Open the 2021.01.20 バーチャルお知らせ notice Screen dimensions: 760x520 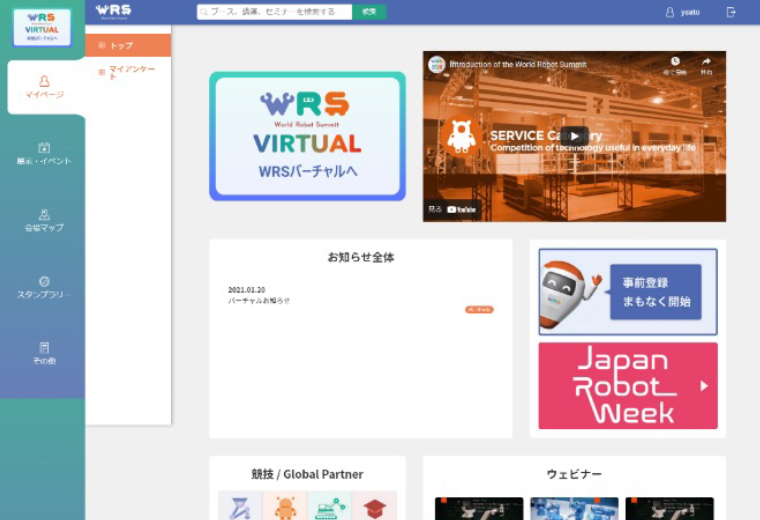click(x=259, y=295)
